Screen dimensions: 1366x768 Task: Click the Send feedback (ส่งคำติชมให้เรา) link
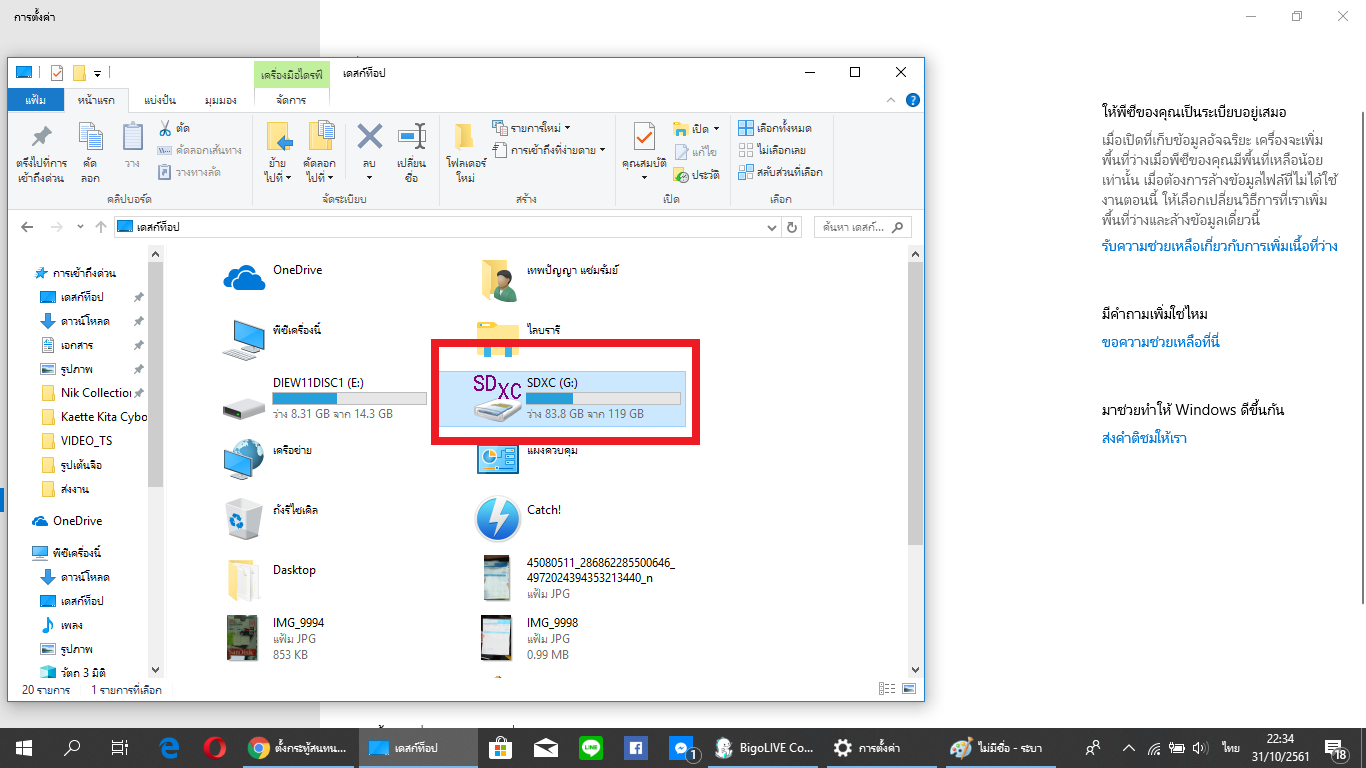point(1144,438)
